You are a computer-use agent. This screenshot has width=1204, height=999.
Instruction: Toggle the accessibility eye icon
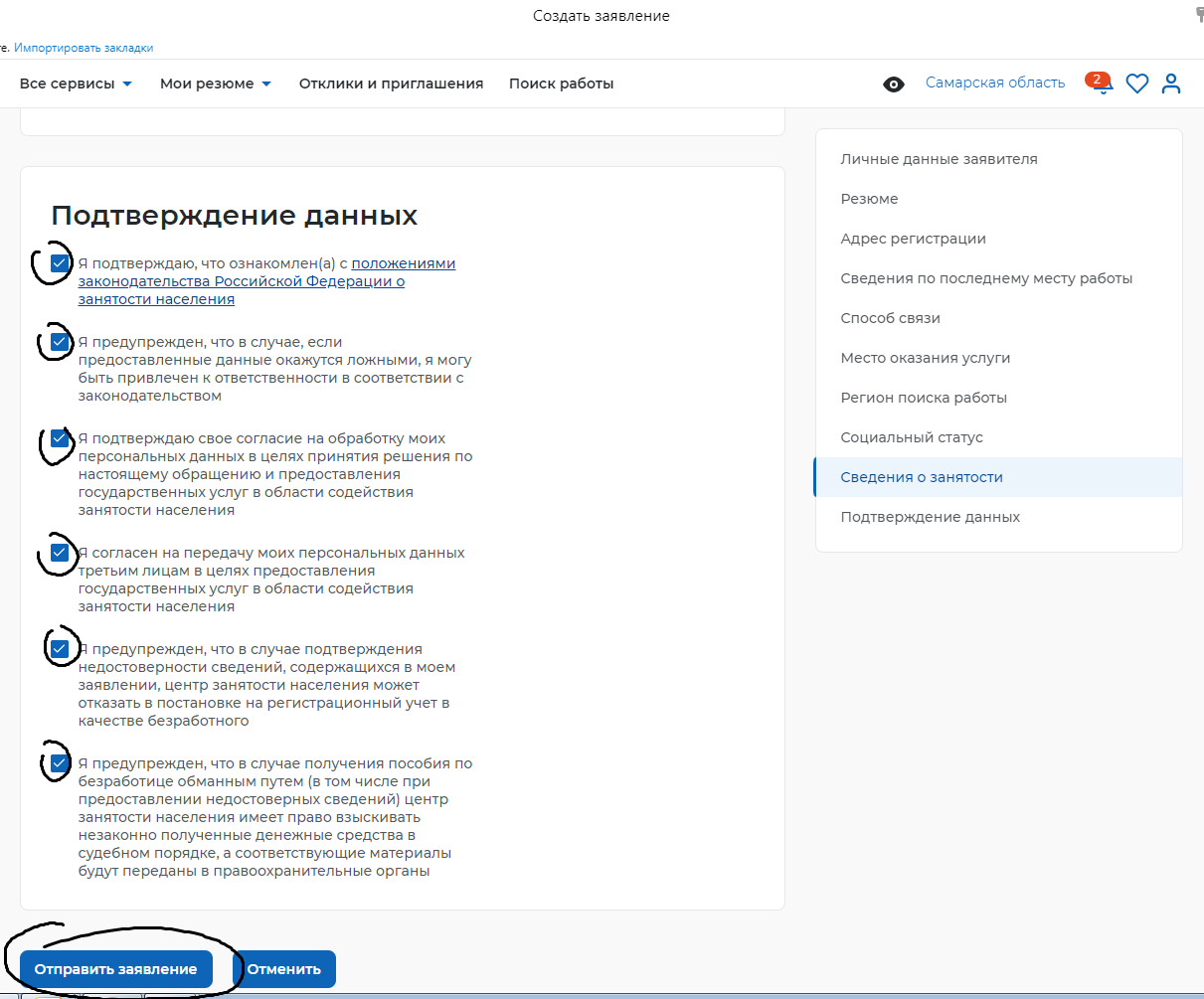point(894,84)
